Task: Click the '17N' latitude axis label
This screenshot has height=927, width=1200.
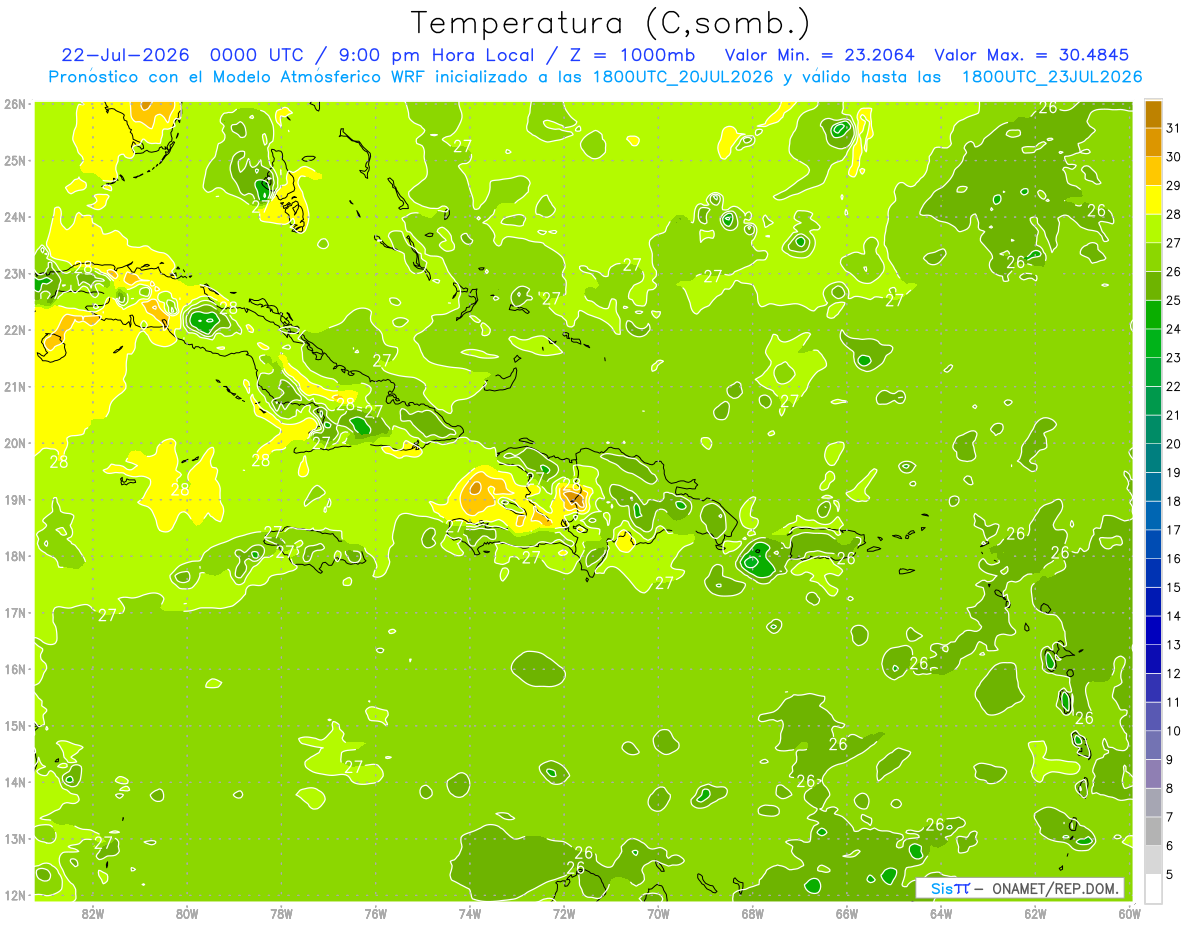Action: pos(15,612)
